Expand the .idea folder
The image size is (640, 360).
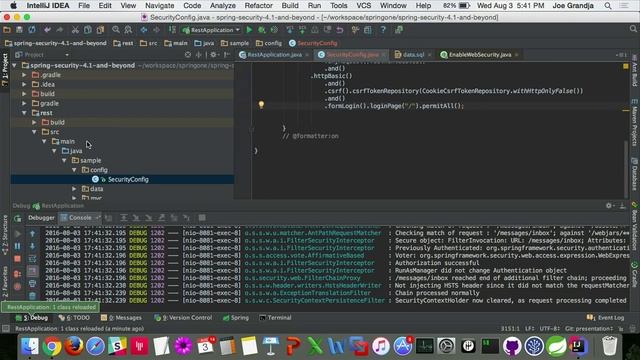pyautogui.click(x=24, y=84)
